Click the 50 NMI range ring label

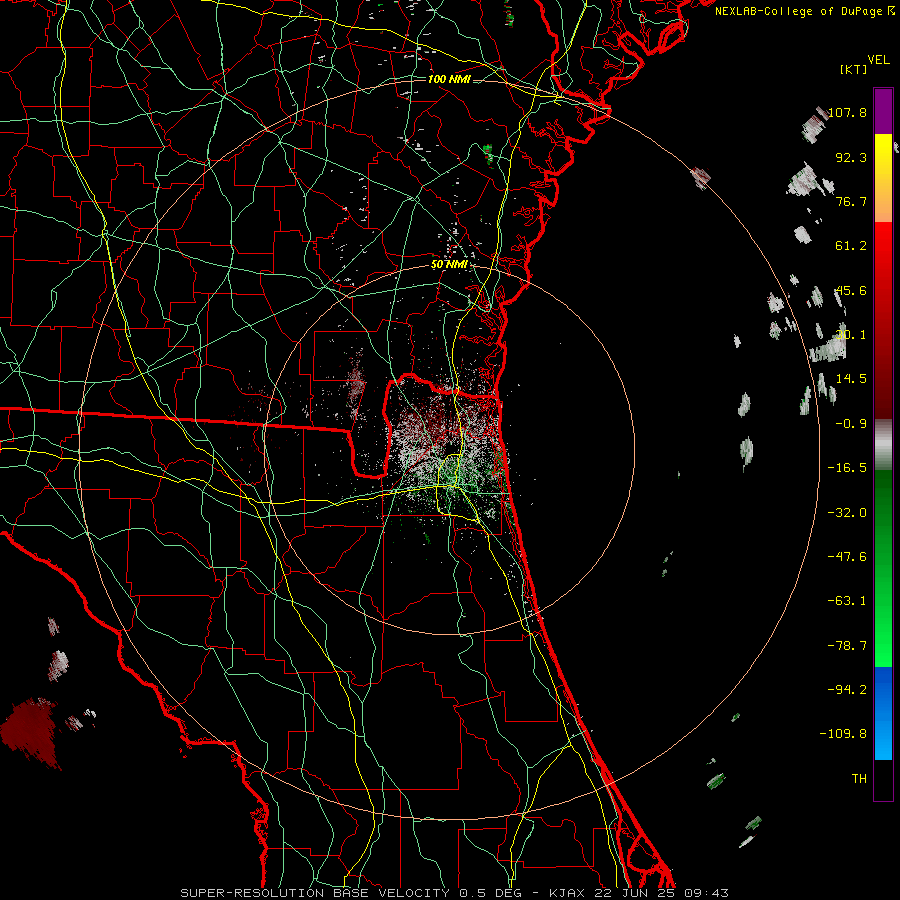449,265
